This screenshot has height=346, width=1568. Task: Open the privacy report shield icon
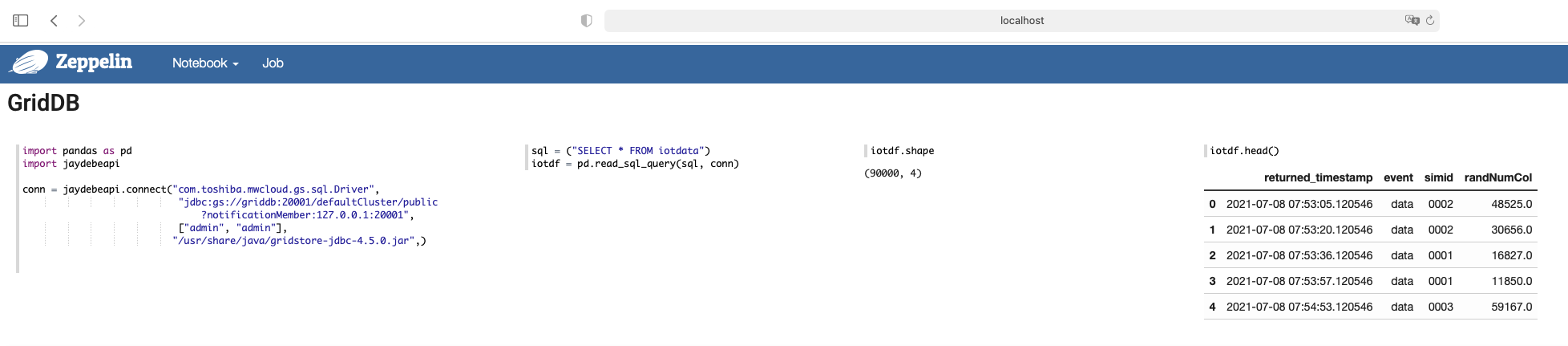pyautogui.click(x=586, y=21)
